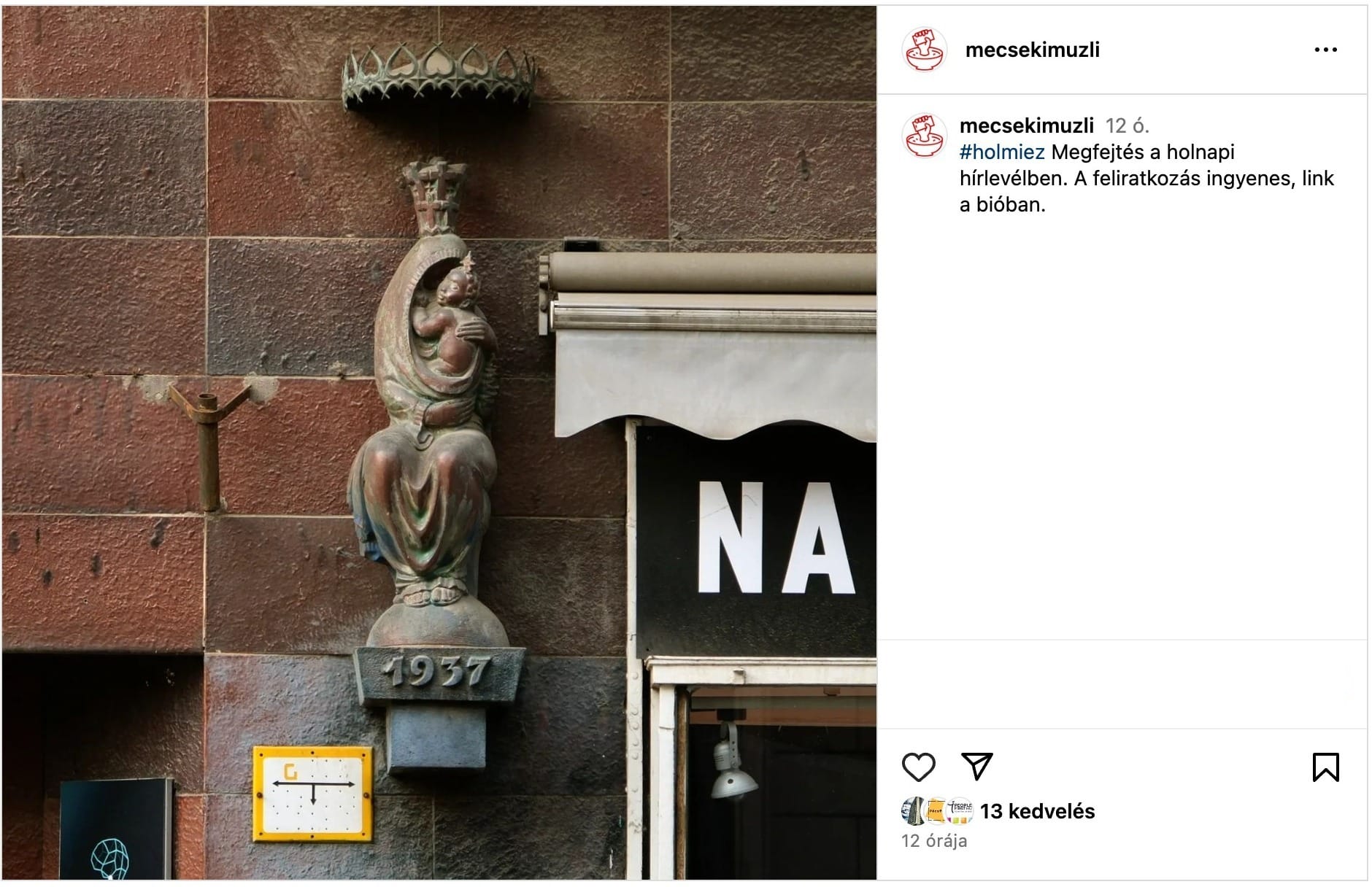This screenshot has height=887, width=1372.
Task: Click the '12 ó.' caption timestamp
Action: pos(1127,126)
